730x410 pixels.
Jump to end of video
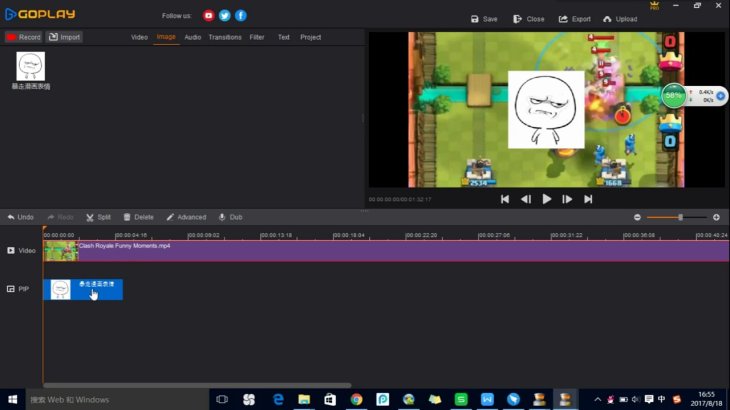pos(588,199)
